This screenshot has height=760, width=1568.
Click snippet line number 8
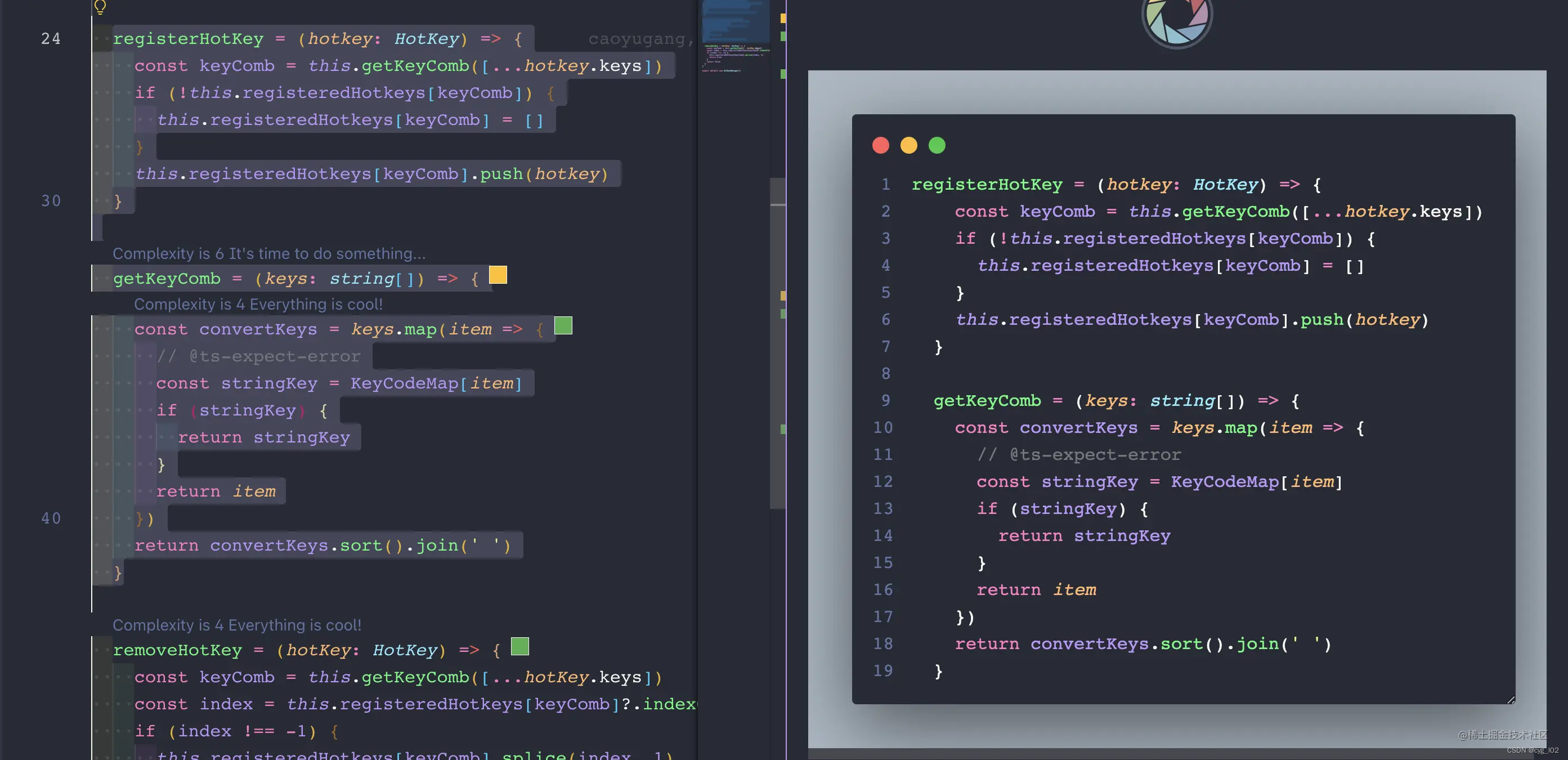pos(886,374)
